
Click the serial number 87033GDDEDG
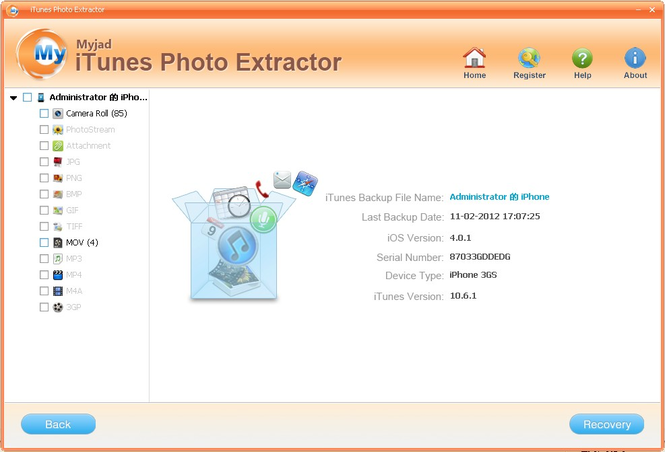480,257
